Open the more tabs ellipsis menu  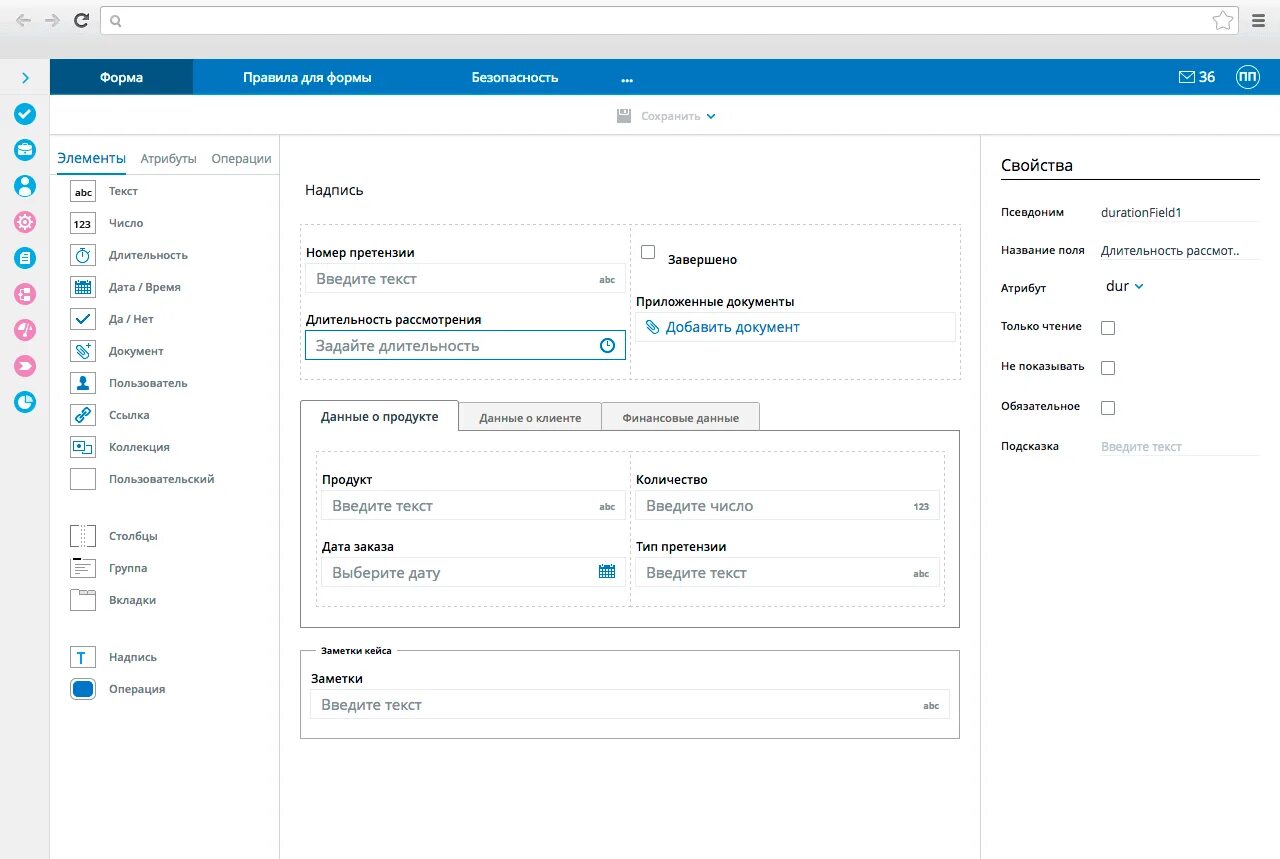coord(627,78)
